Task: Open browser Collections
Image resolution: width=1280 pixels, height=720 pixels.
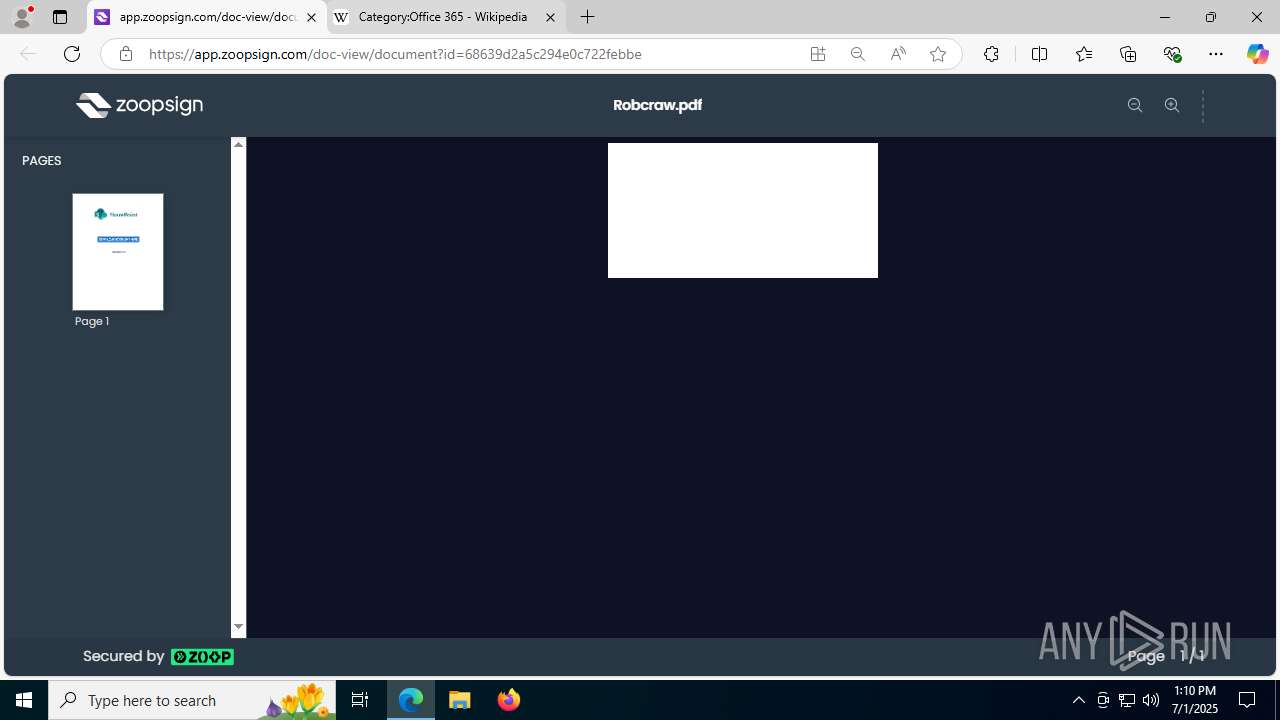Action: 1128,54
